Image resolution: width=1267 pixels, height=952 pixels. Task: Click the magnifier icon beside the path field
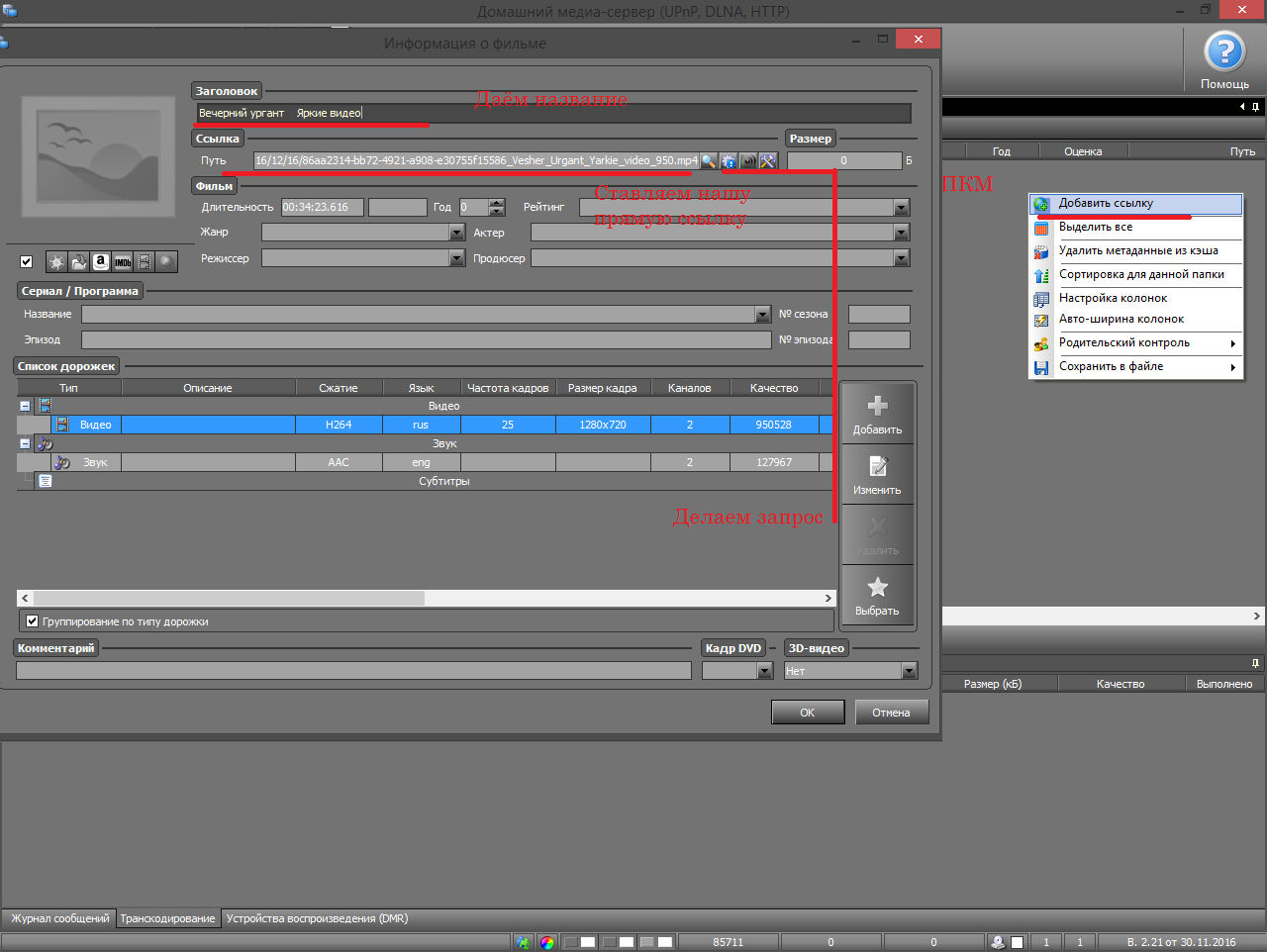point(709,160)
